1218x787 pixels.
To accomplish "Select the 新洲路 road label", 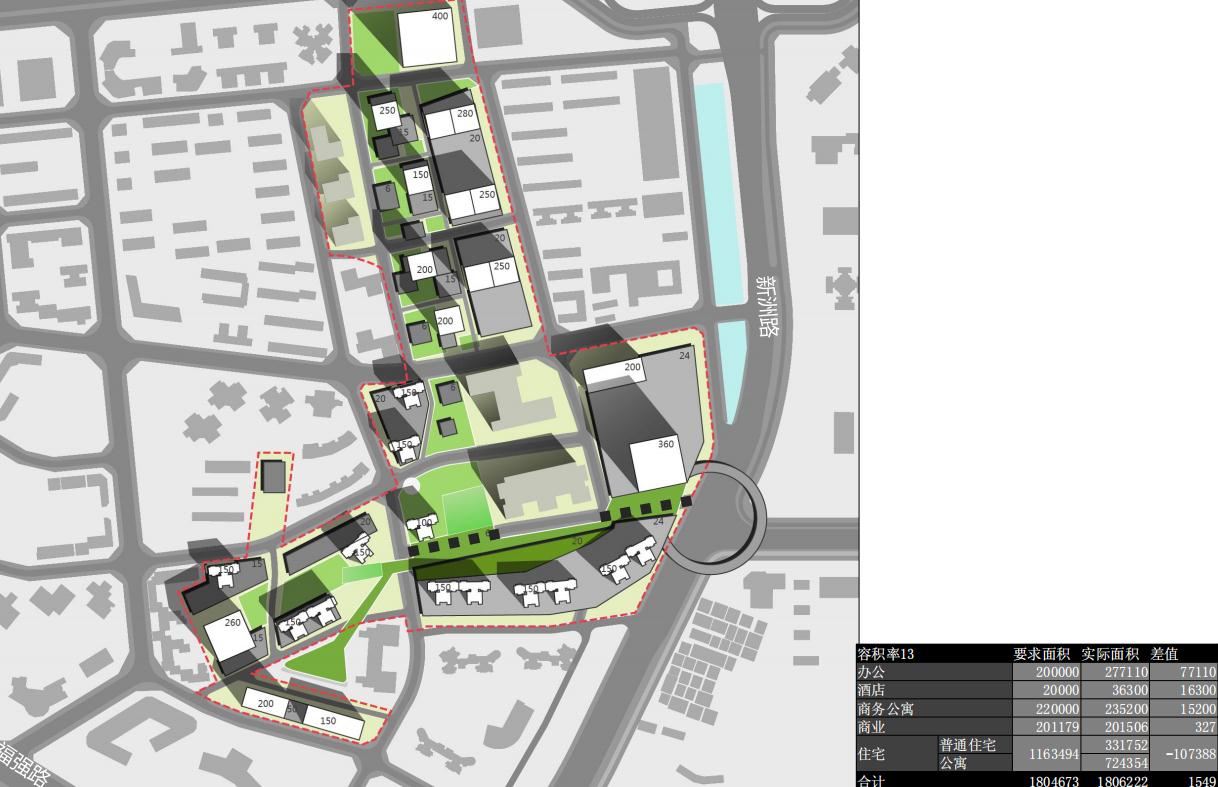I will tap(767, 307).
